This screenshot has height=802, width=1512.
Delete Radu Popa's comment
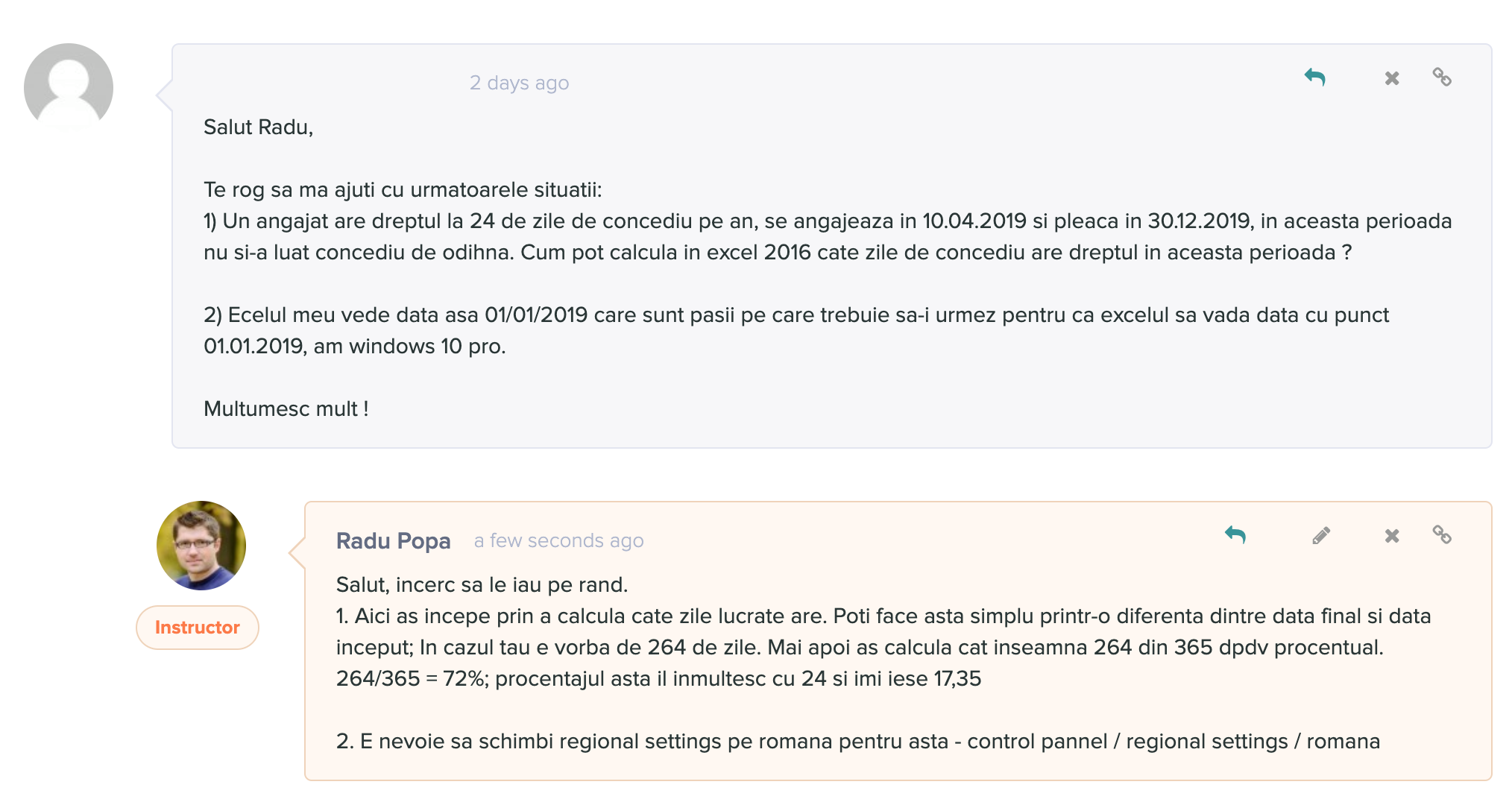pyautogui.click(x=1391, y=536)
